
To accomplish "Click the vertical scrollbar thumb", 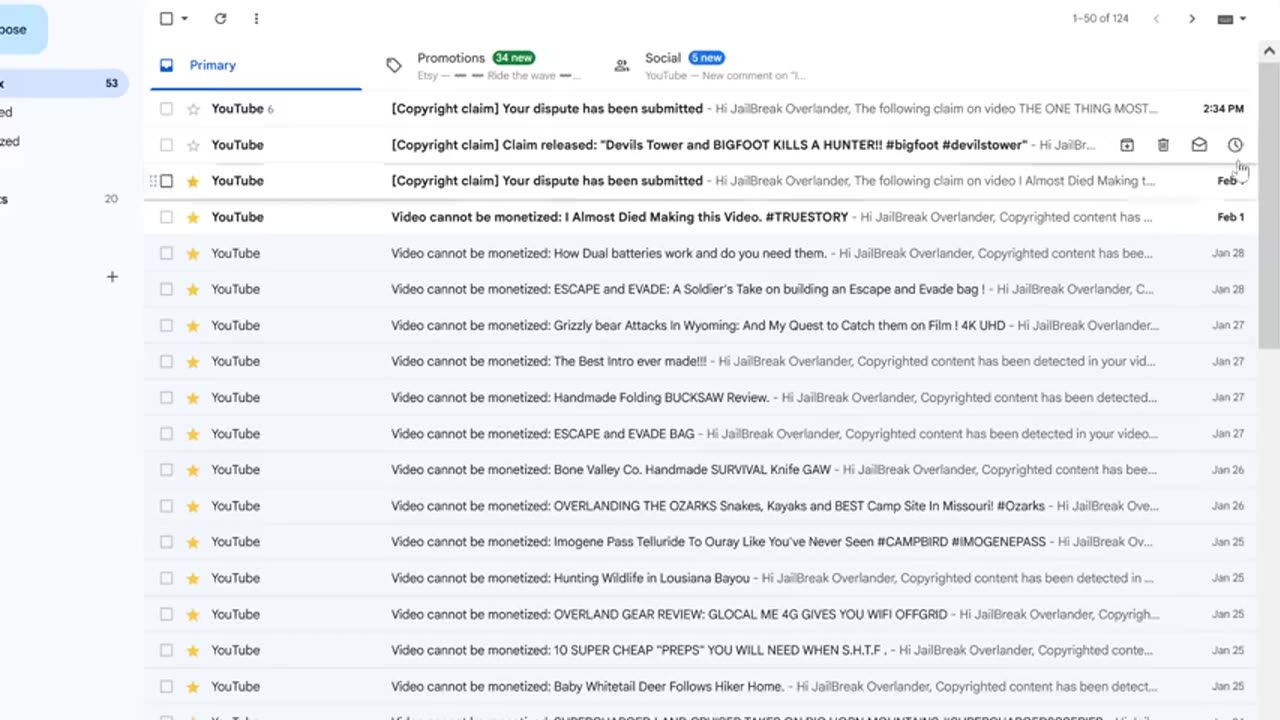I will (1271, 205).
